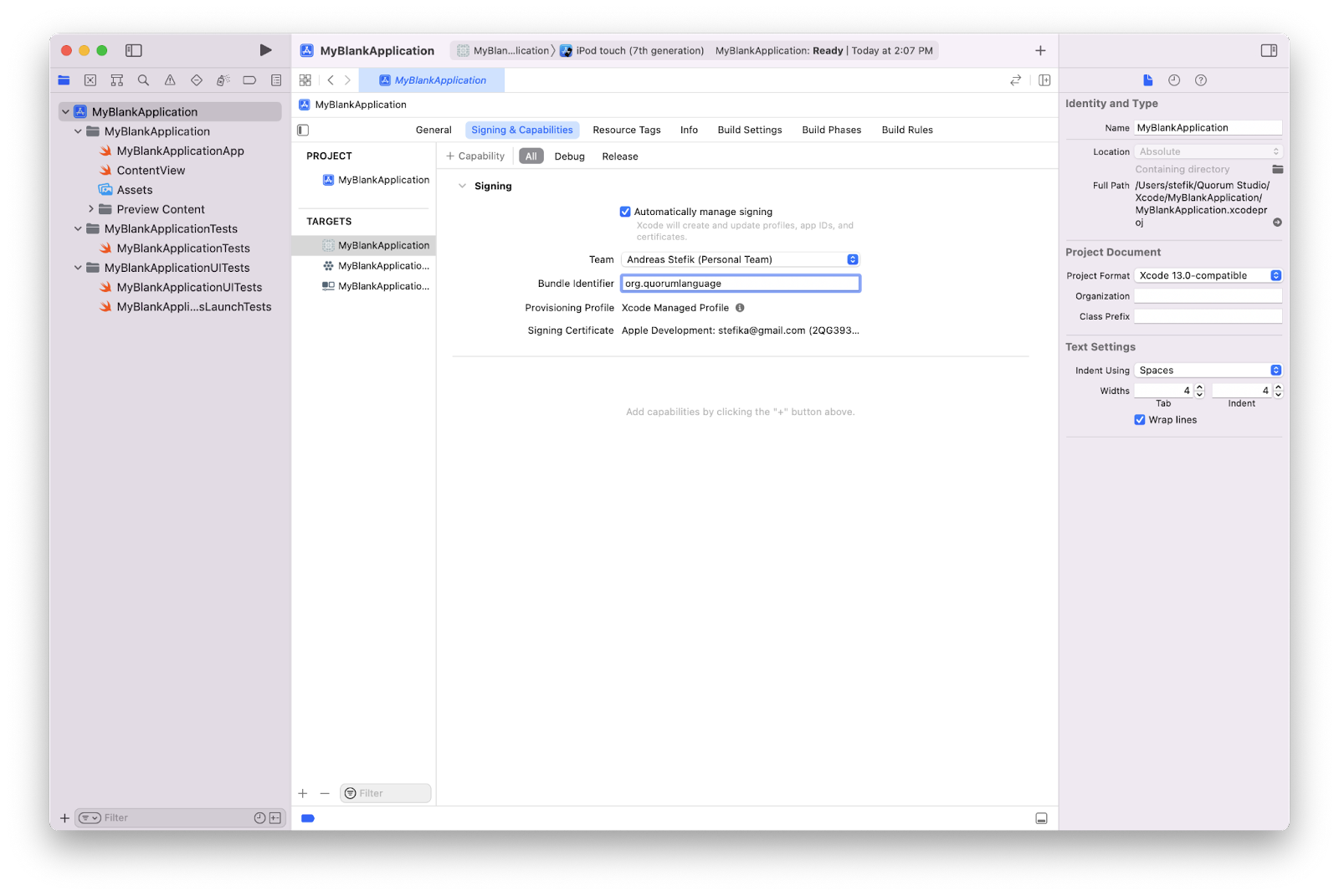
Task: Toggle Automatically manage signing checkbox
Action: coord(625,212)
